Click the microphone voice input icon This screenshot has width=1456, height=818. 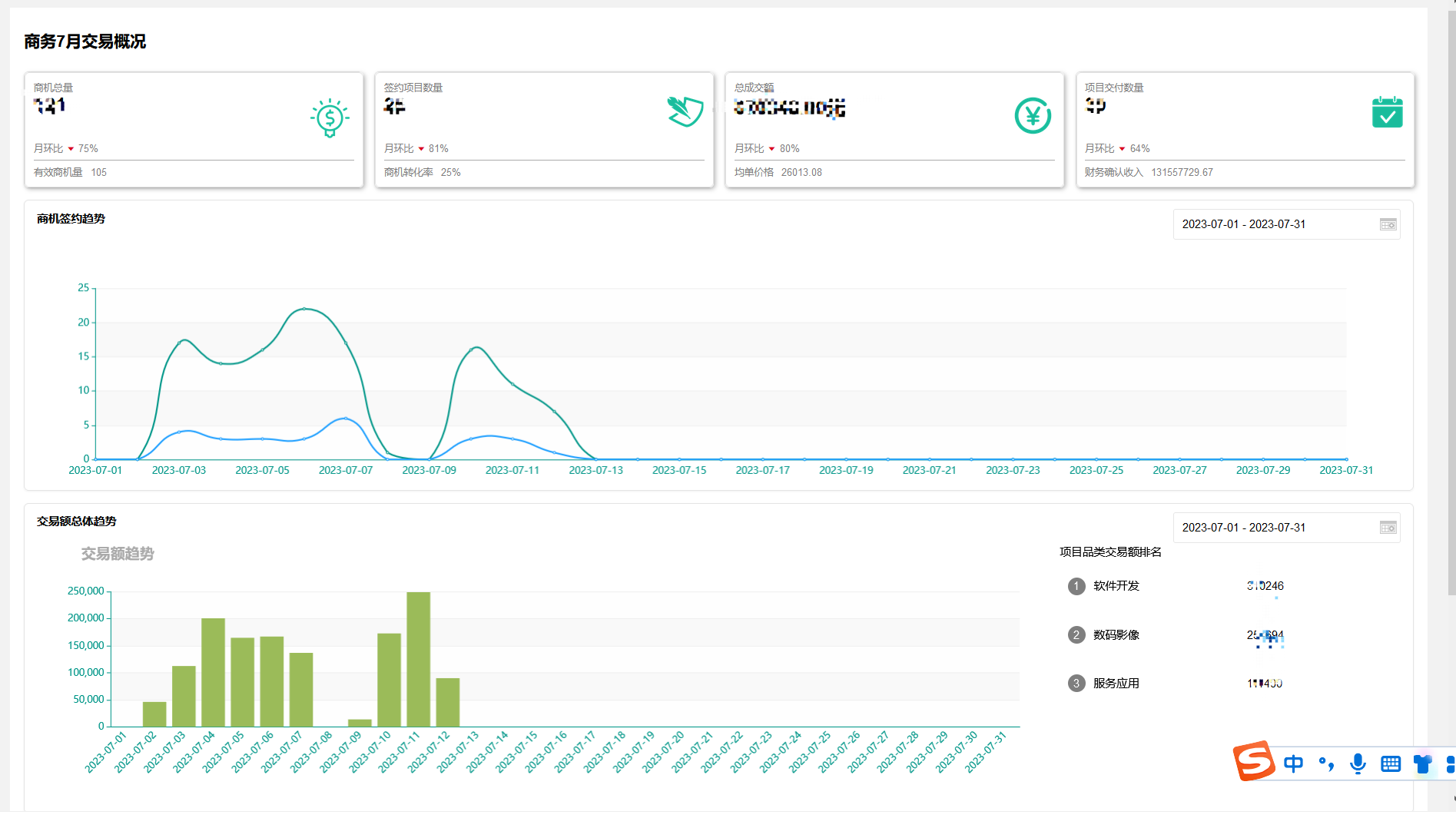pos(1358,763)
